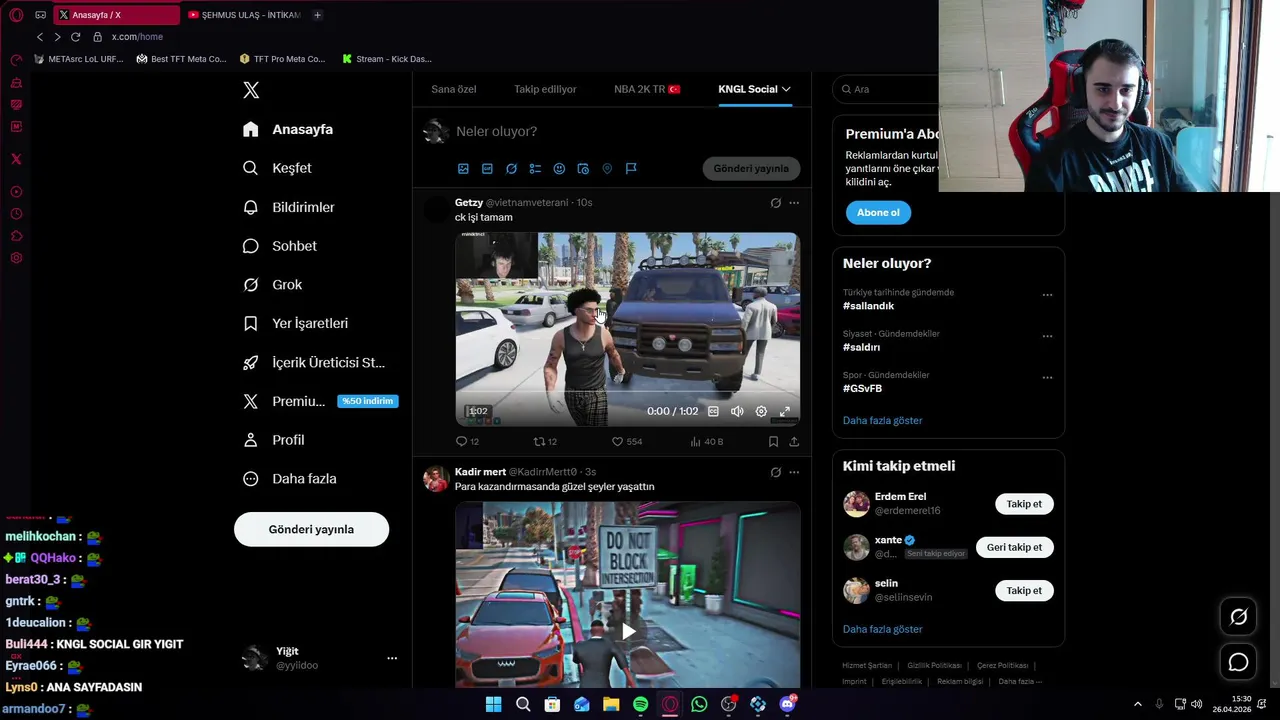Open Stream - Kick Dashboard bookmark
The height and width of the screenshot is (720, 1280).
[x=387, y=59]
